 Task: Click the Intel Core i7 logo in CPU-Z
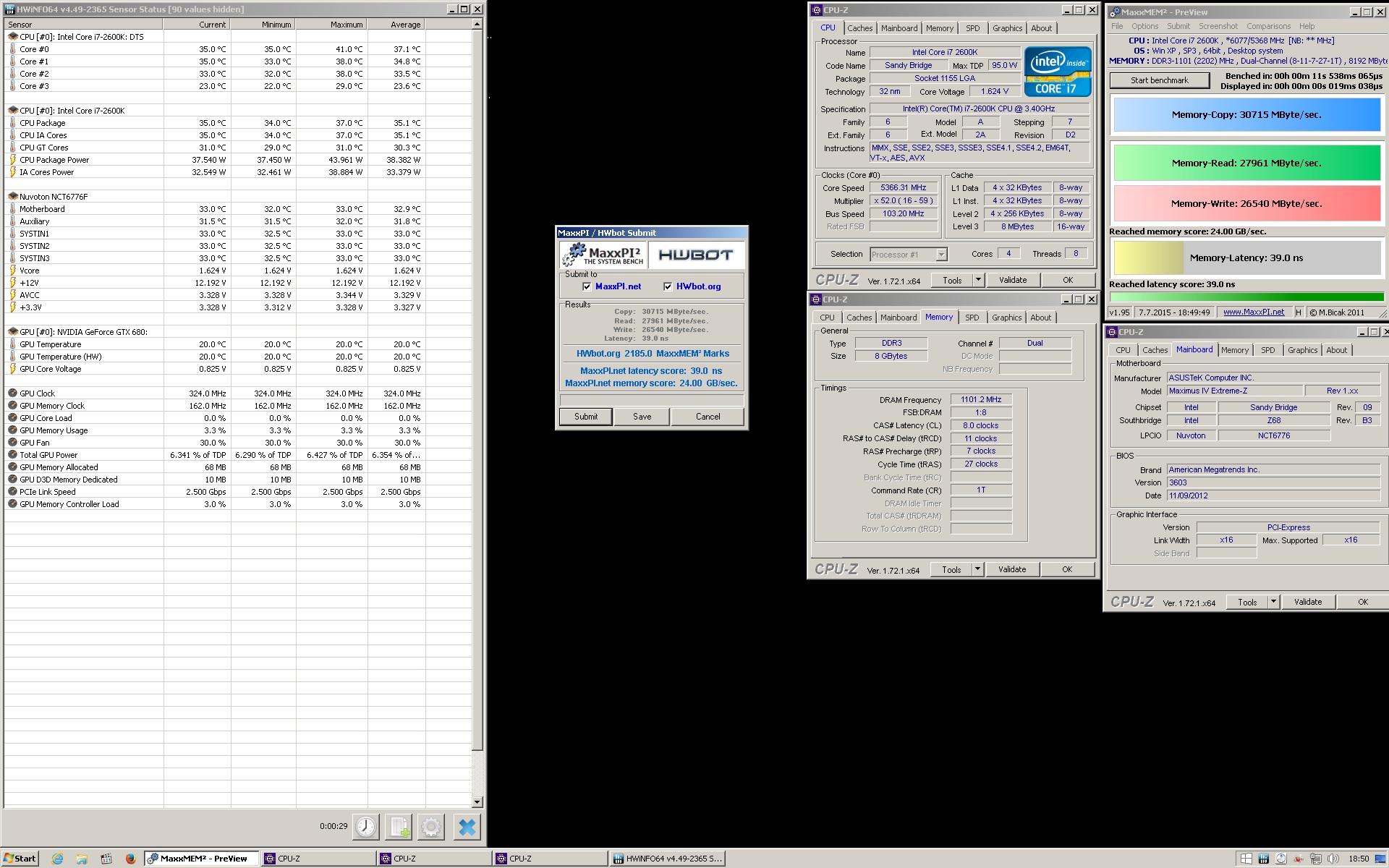(1057, 72)
